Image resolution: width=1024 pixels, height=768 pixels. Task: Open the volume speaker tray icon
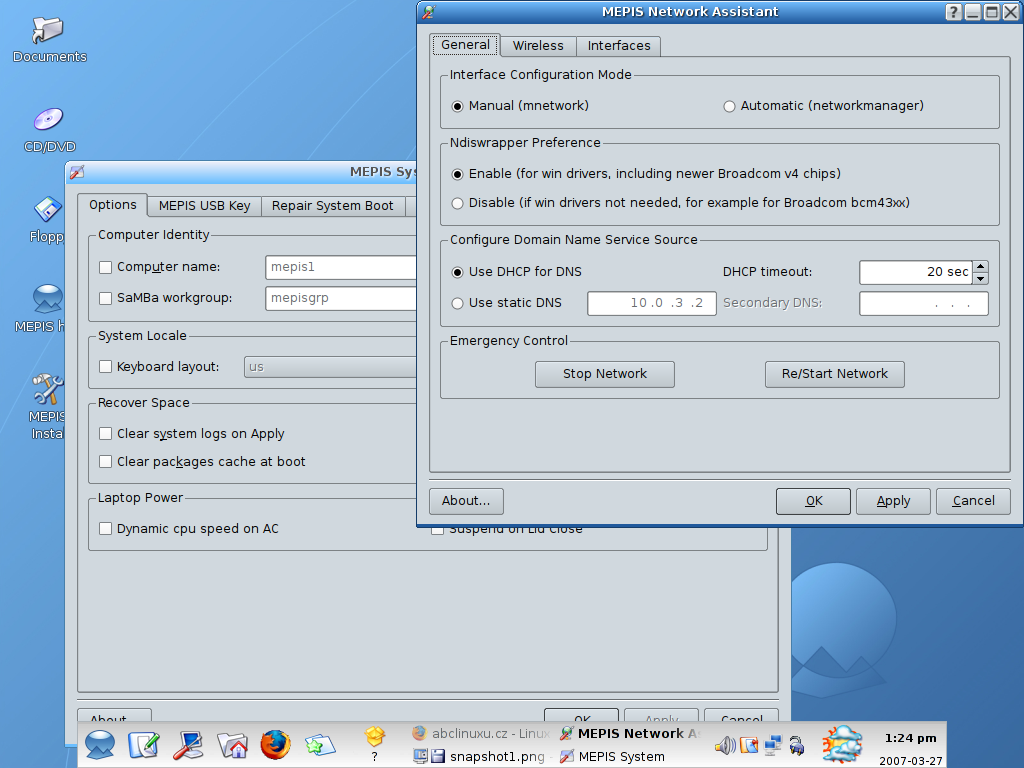(x=725, y=745)
